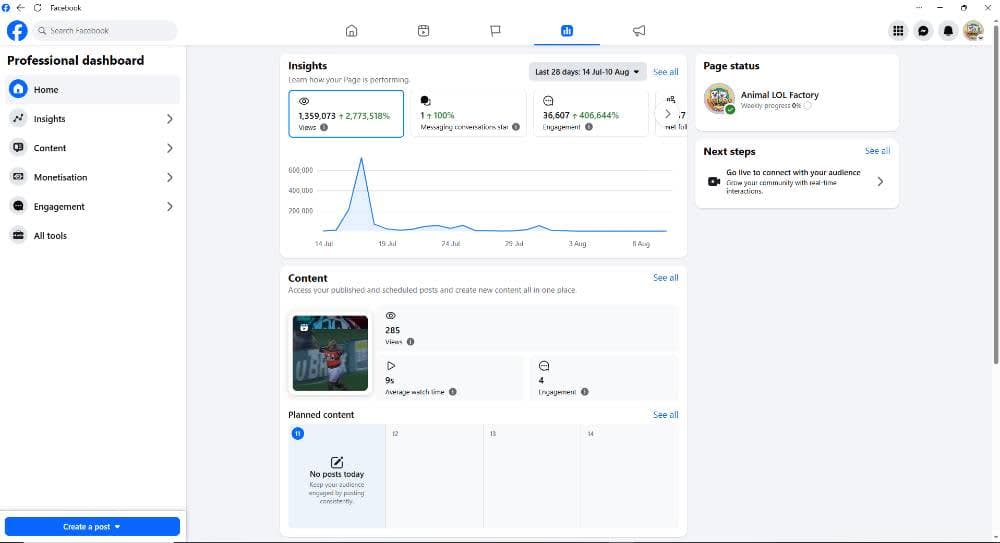Go back with the browser back arrow
Image resolution: width=1000 pixels, height=543 pixels.
(20, 8)
